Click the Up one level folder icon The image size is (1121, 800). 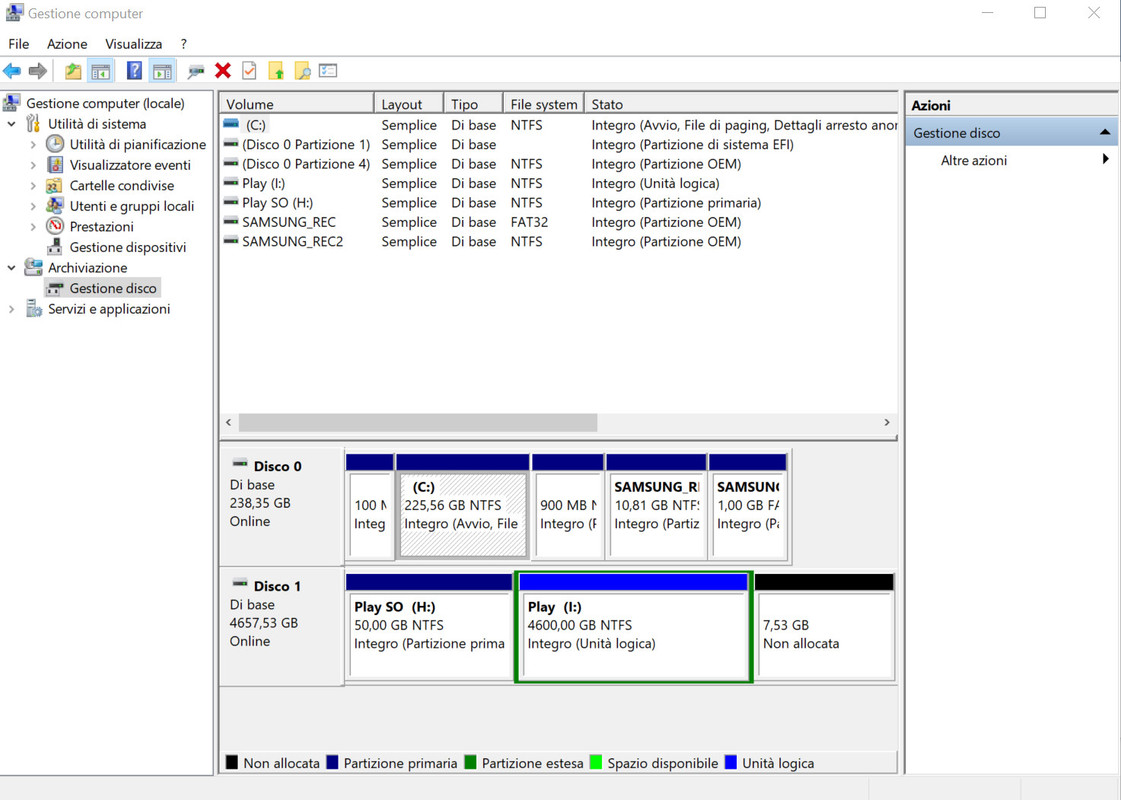[73, 71]
